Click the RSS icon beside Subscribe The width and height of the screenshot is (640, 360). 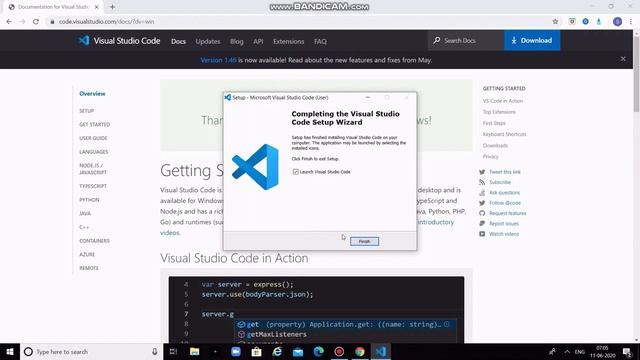point(482,182)
